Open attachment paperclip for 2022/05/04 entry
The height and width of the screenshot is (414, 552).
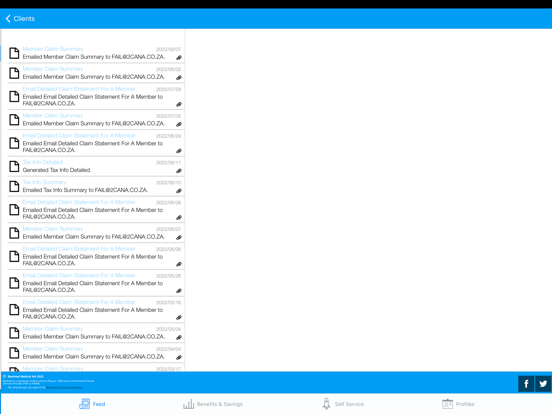click(x=179, y=337)
